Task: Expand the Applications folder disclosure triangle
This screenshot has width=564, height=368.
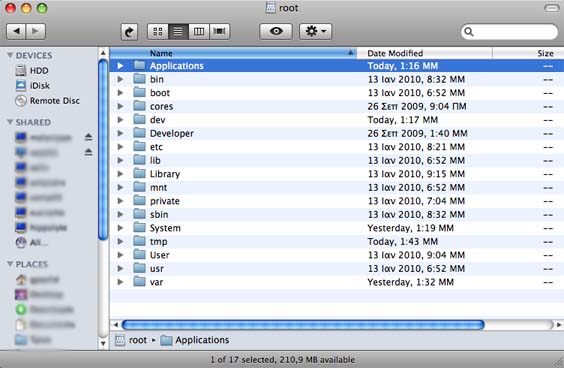Action: pyautogui.click(x=120, y=66)
